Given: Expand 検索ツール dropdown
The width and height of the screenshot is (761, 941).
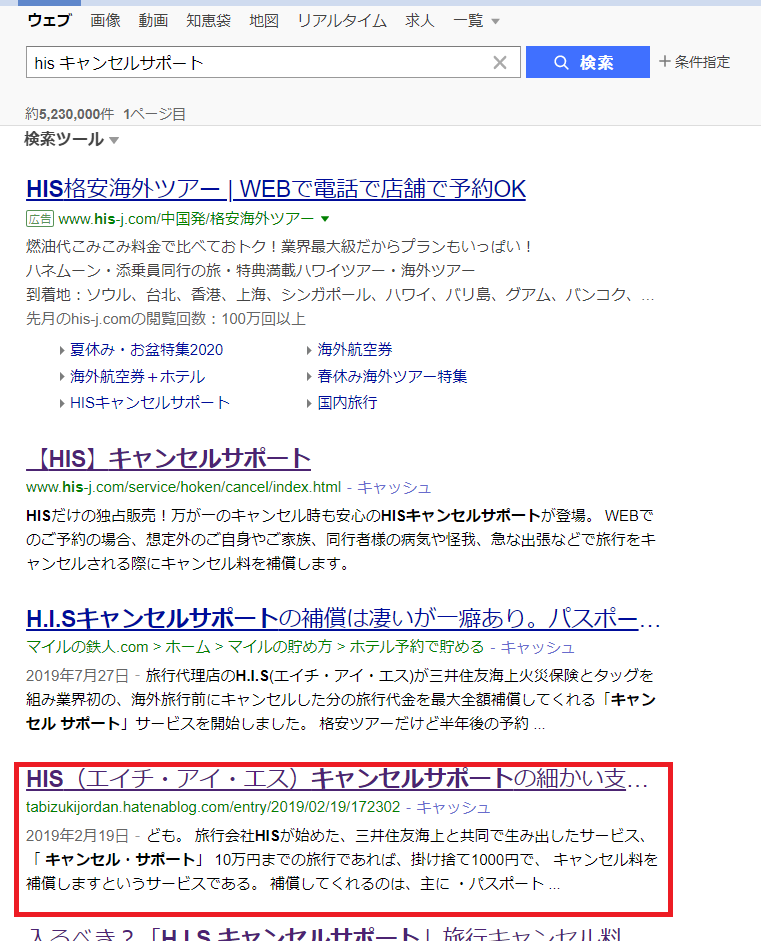Looking at the screenshot, I should pos(71,139).
